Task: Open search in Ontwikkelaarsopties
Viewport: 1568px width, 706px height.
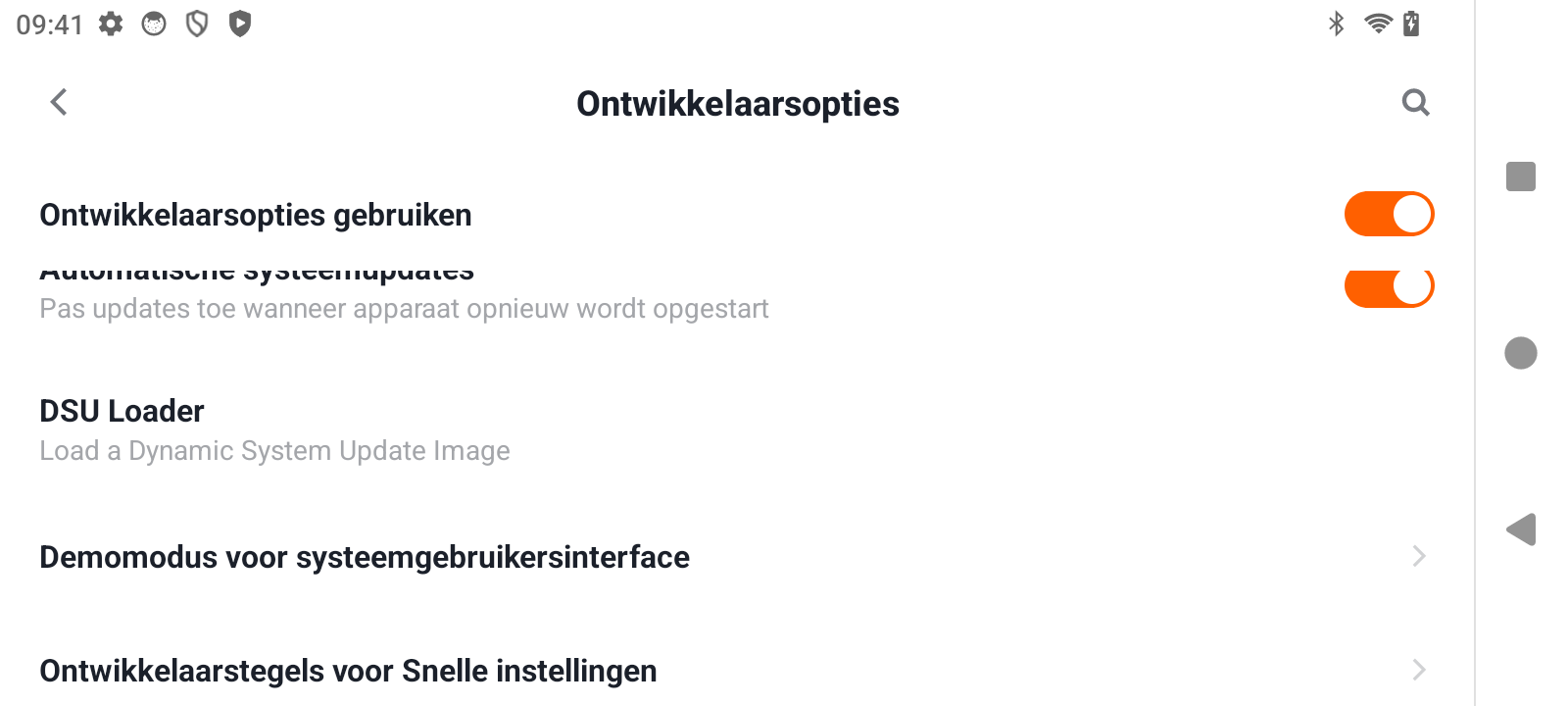Action: (1415, 102)
